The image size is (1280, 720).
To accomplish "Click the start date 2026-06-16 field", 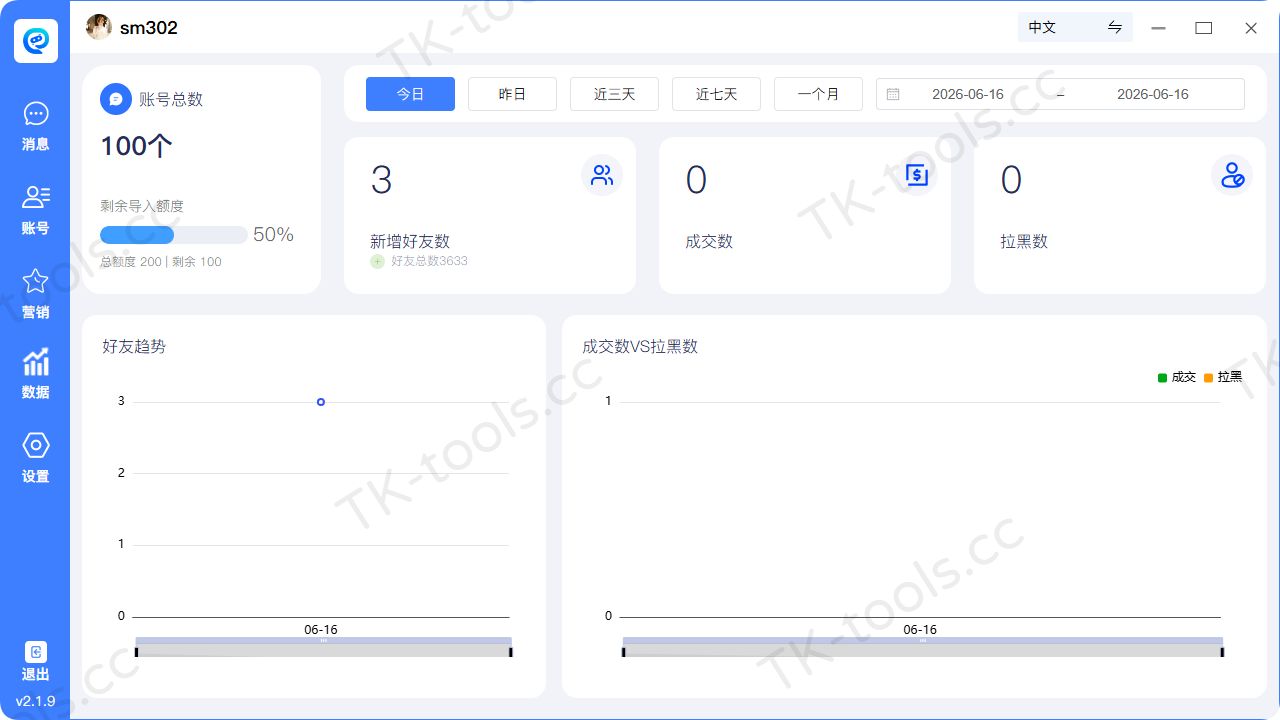I will (968, 94).
